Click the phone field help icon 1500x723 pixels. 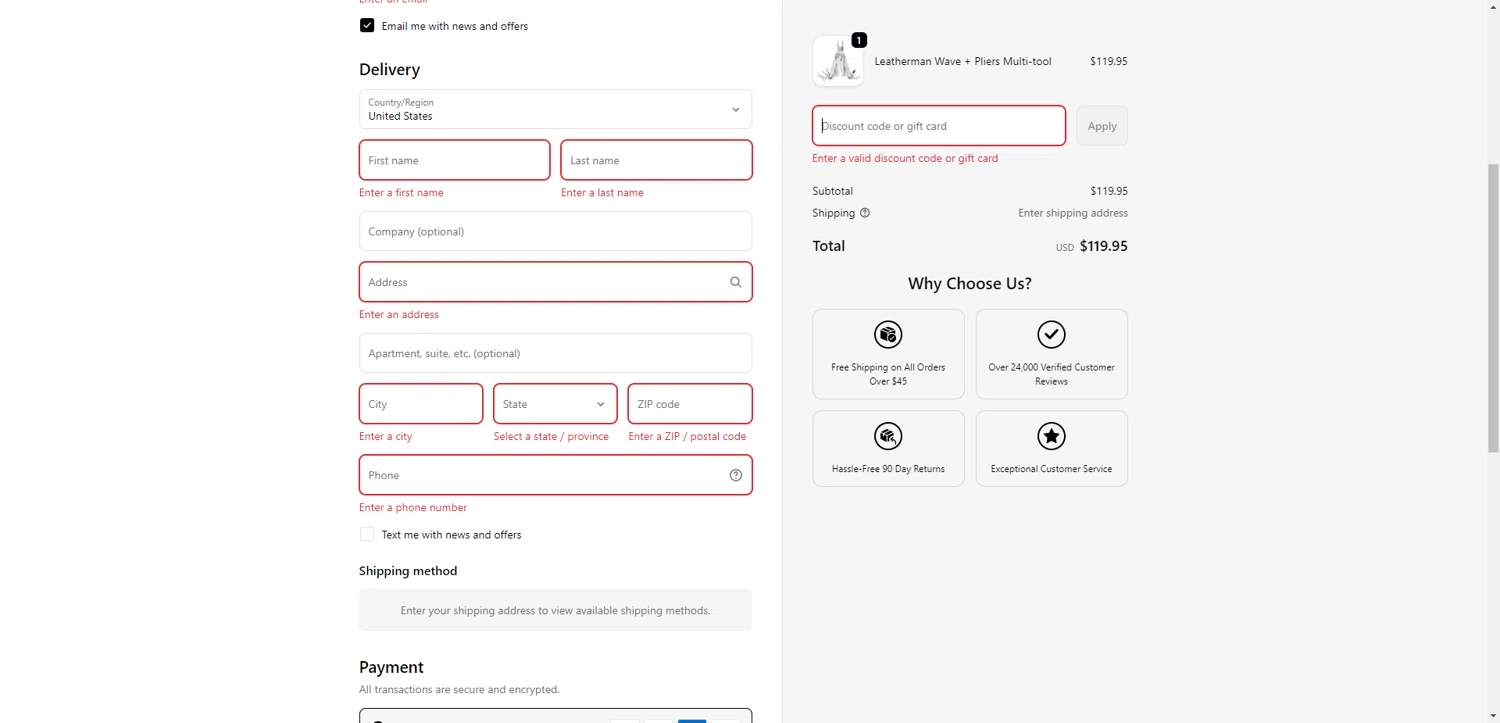735,475
